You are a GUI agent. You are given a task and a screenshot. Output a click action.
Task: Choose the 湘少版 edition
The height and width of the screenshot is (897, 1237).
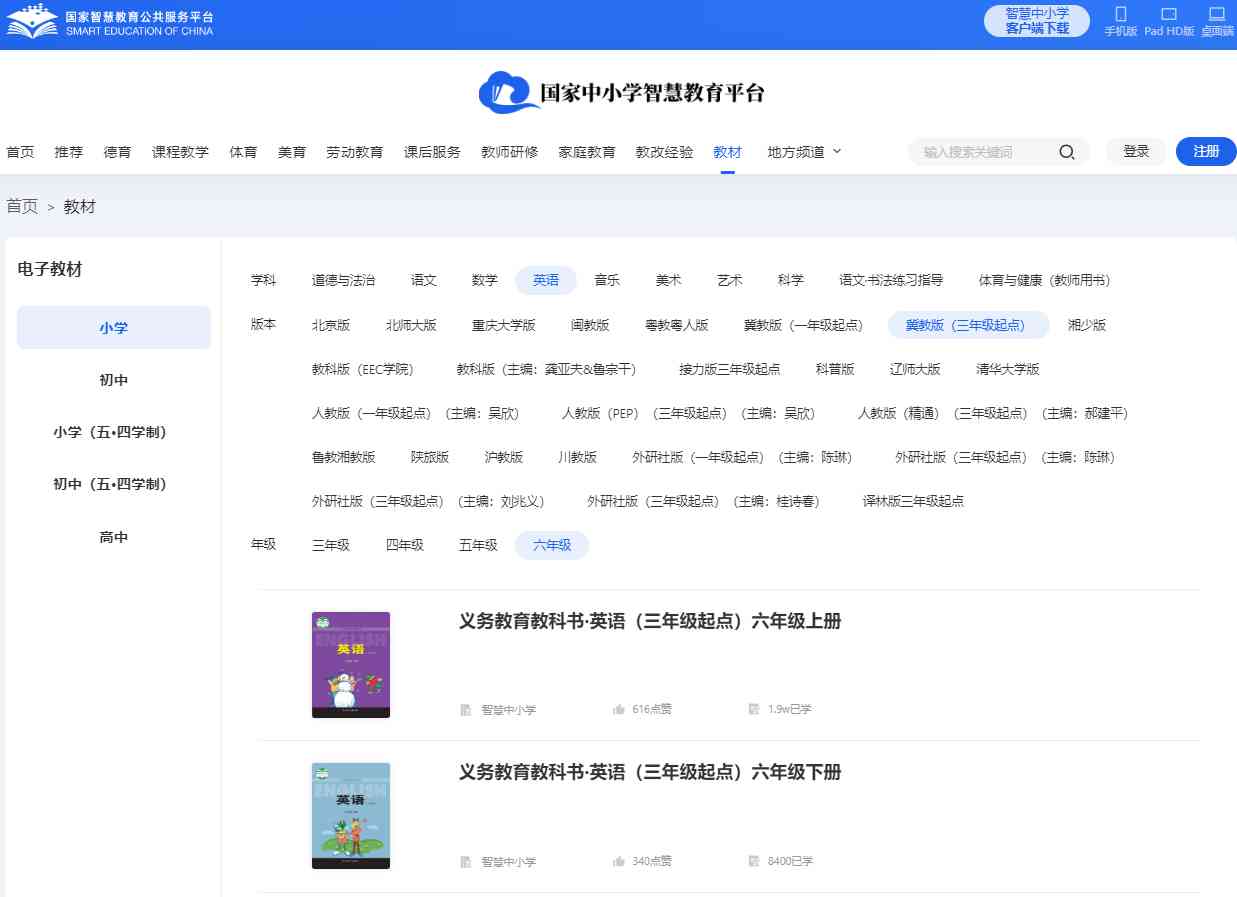(1087, 325)
